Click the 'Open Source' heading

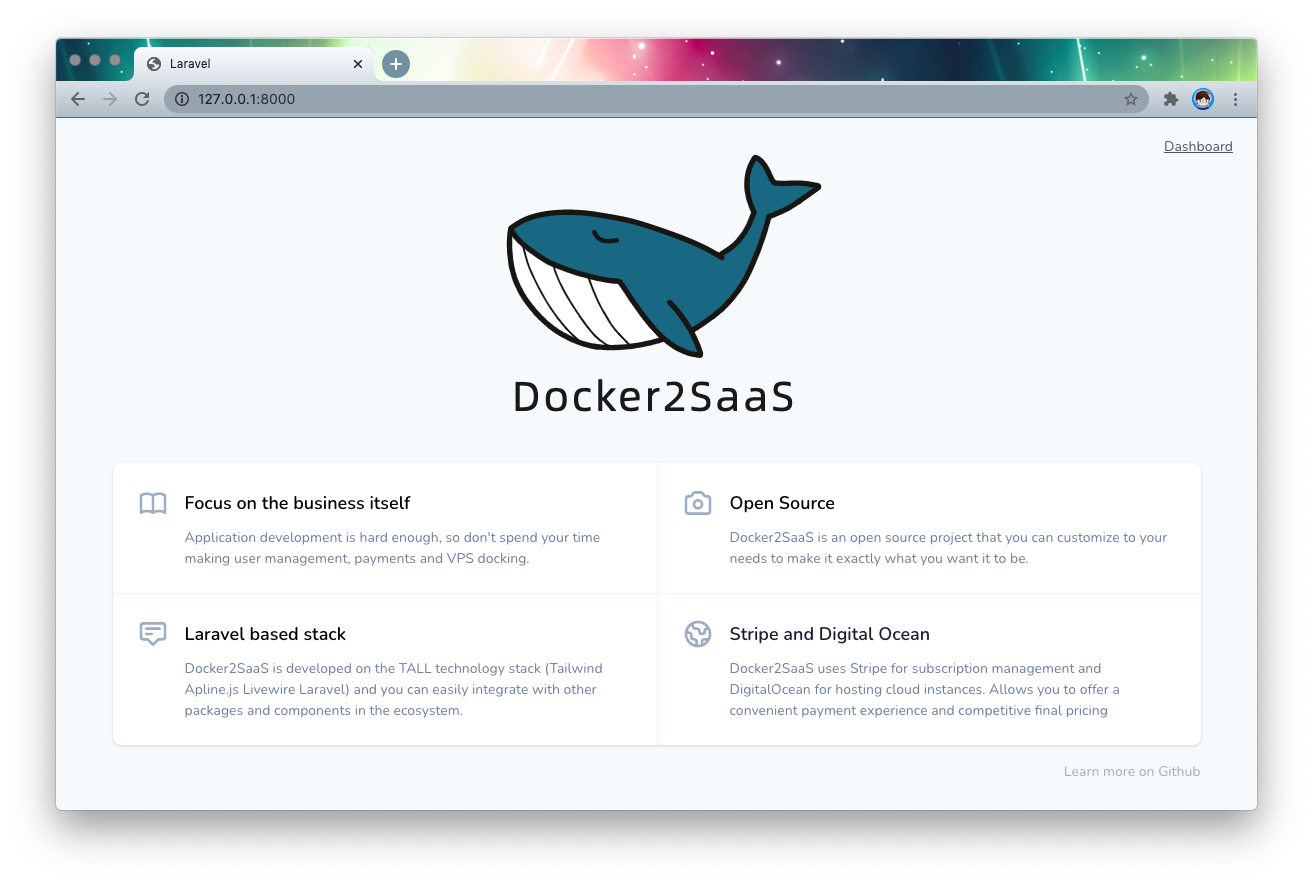pos(782,503)
